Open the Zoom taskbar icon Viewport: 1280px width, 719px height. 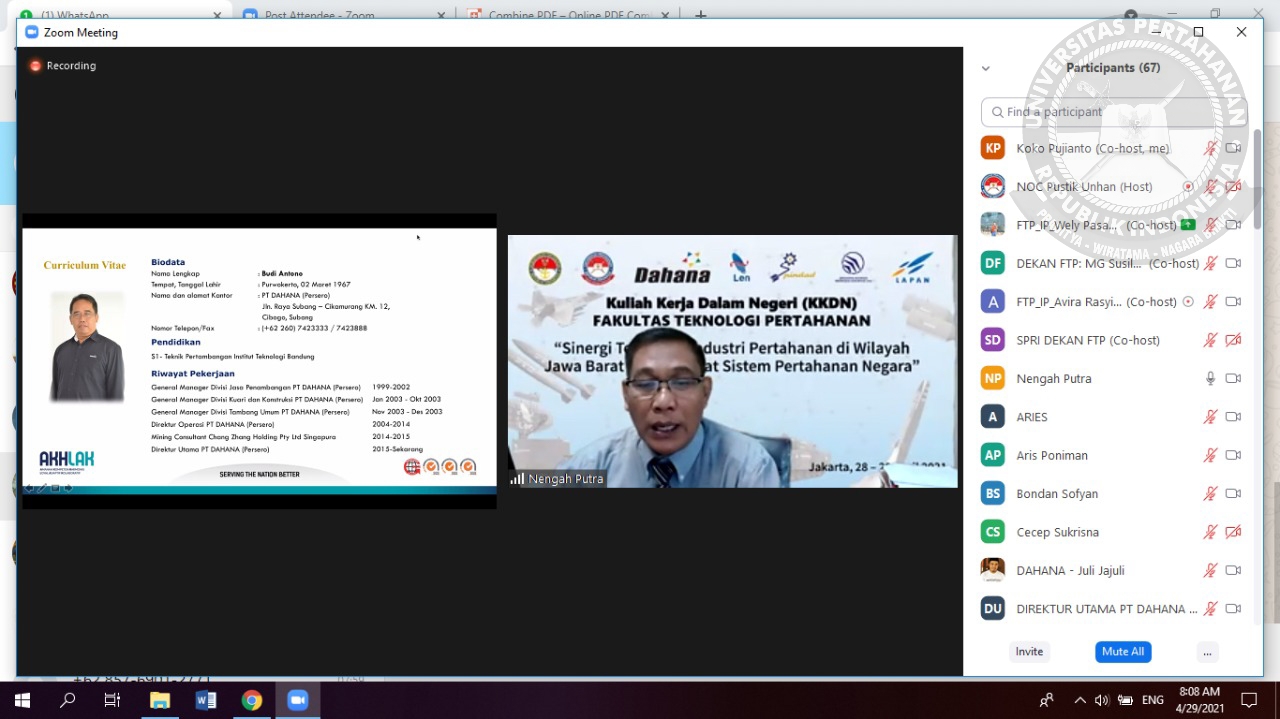(298, 700)
